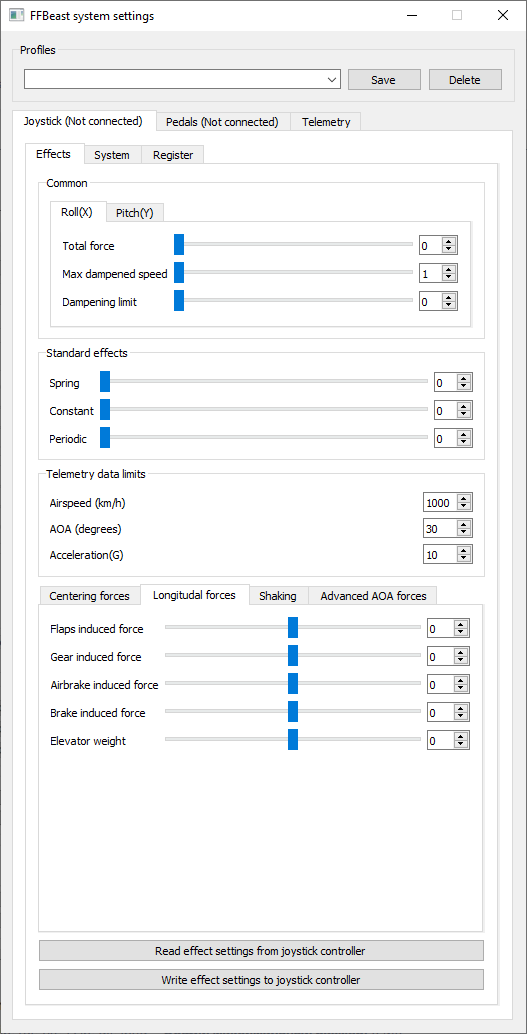Switch to the Pitch(Y) axis tab

135,212
